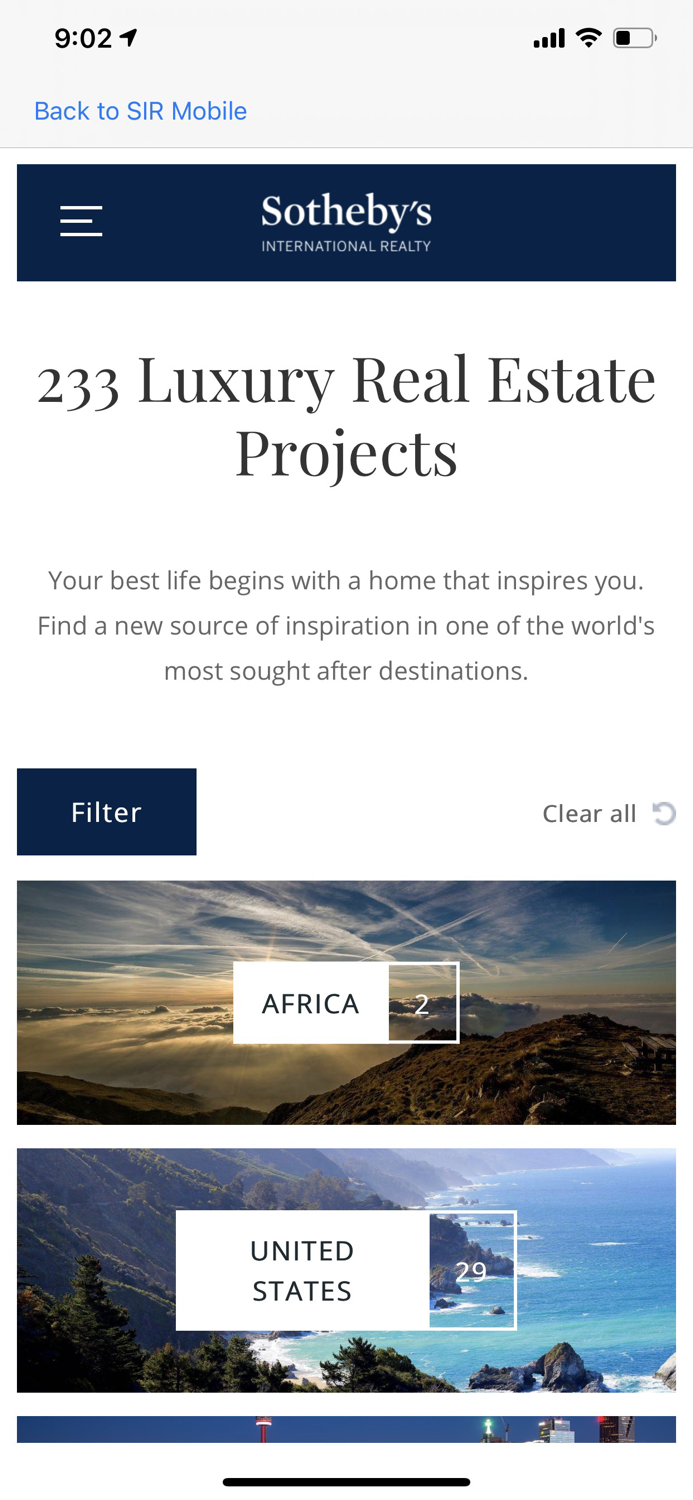Click the Sotheby's International Realty logo

tap(346, 221)
